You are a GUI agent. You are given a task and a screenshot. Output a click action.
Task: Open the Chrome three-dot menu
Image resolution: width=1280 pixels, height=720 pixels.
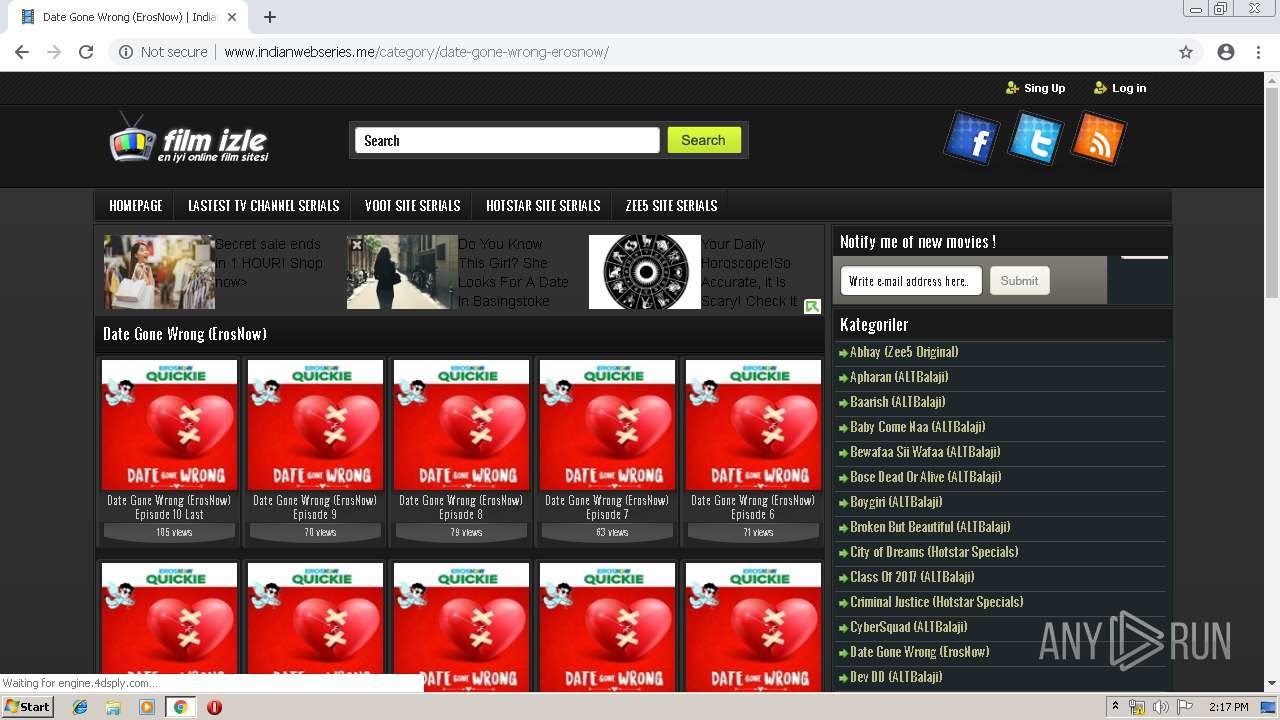tap(1258, 52)
